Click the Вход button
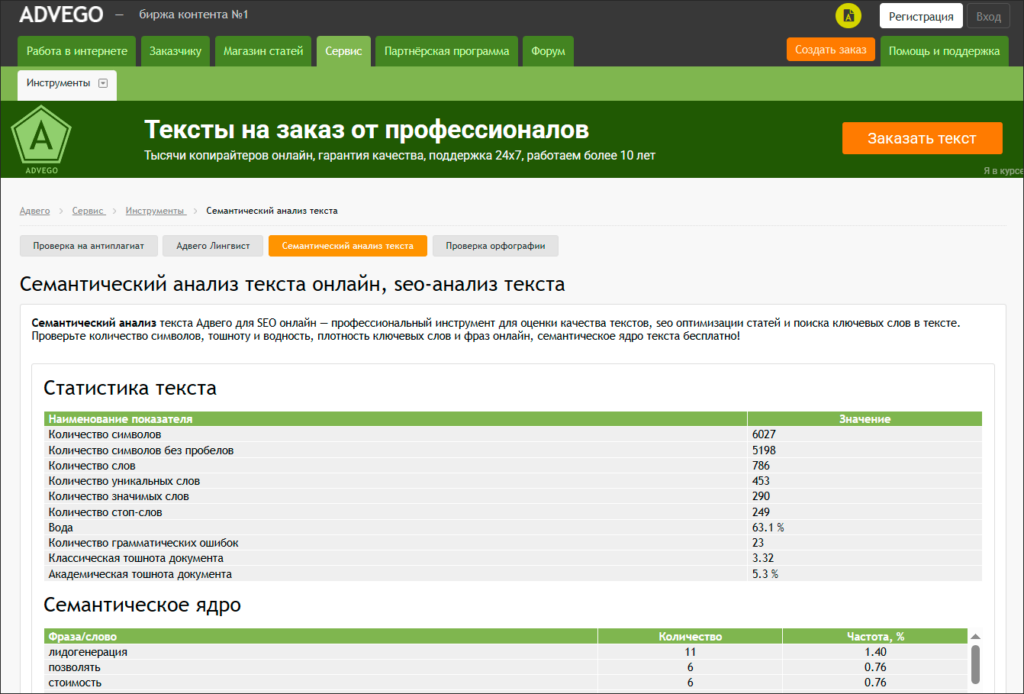Screen dimensions: 1024x694 (x=988, y=16)
